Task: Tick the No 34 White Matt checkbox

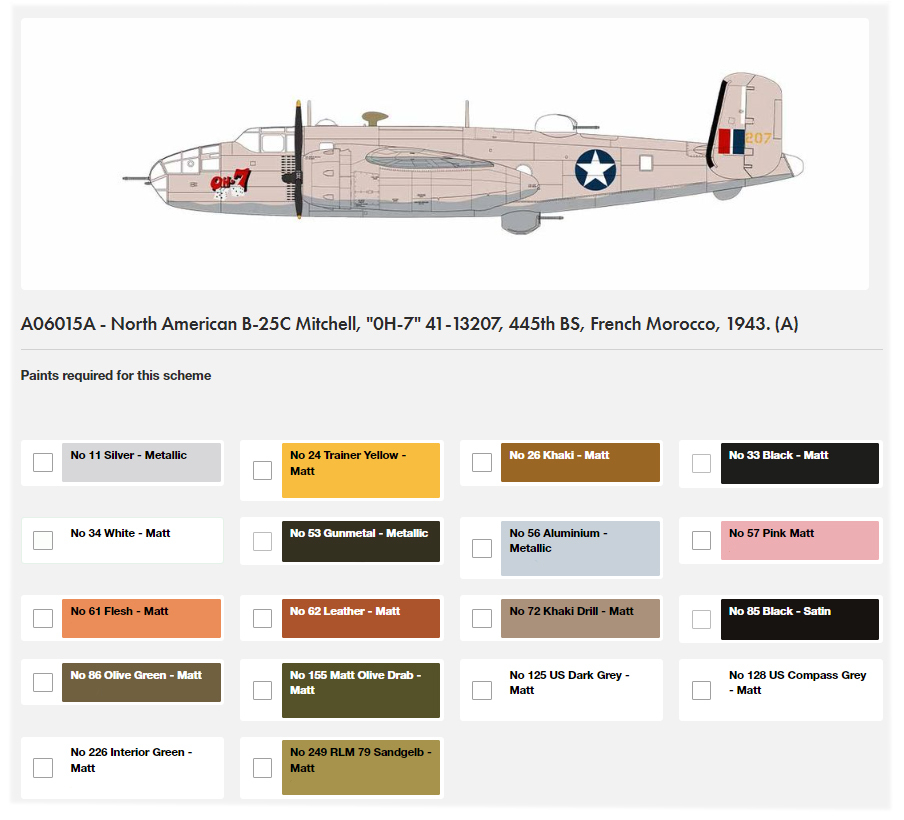Action: (43, 540)
